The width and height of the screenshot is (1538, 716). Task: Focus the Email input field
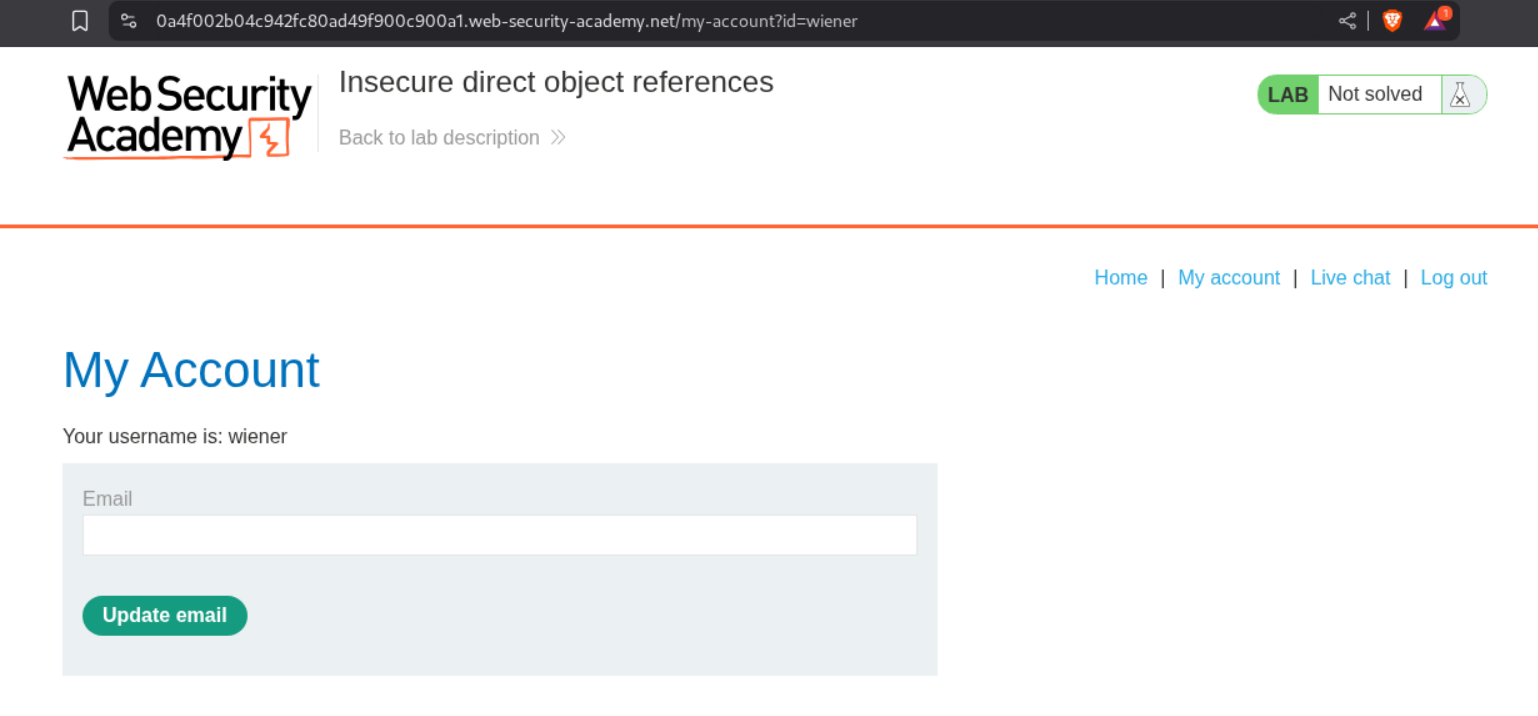499,535
